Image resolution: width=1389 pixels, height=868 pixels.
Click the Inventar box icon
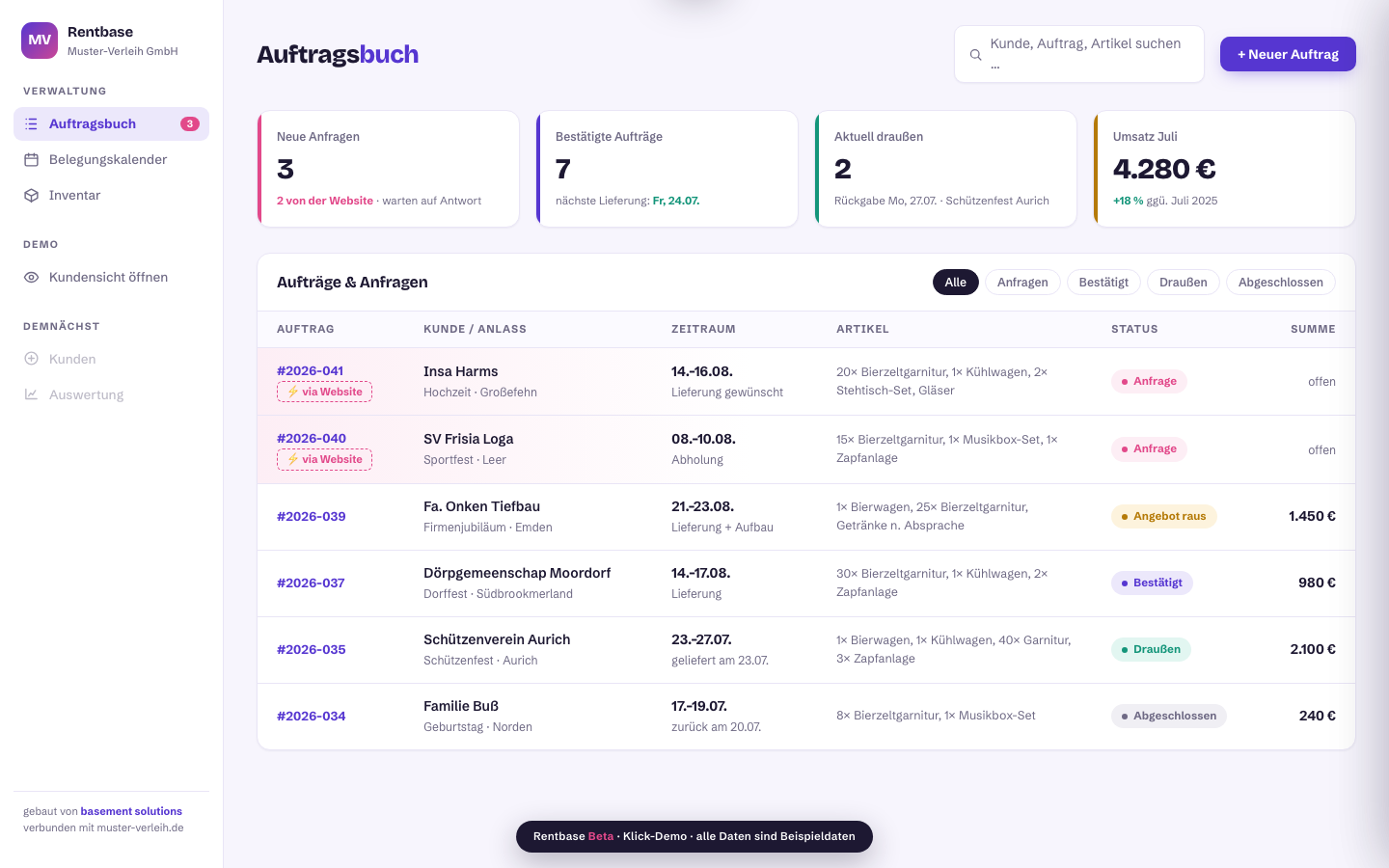31,195
